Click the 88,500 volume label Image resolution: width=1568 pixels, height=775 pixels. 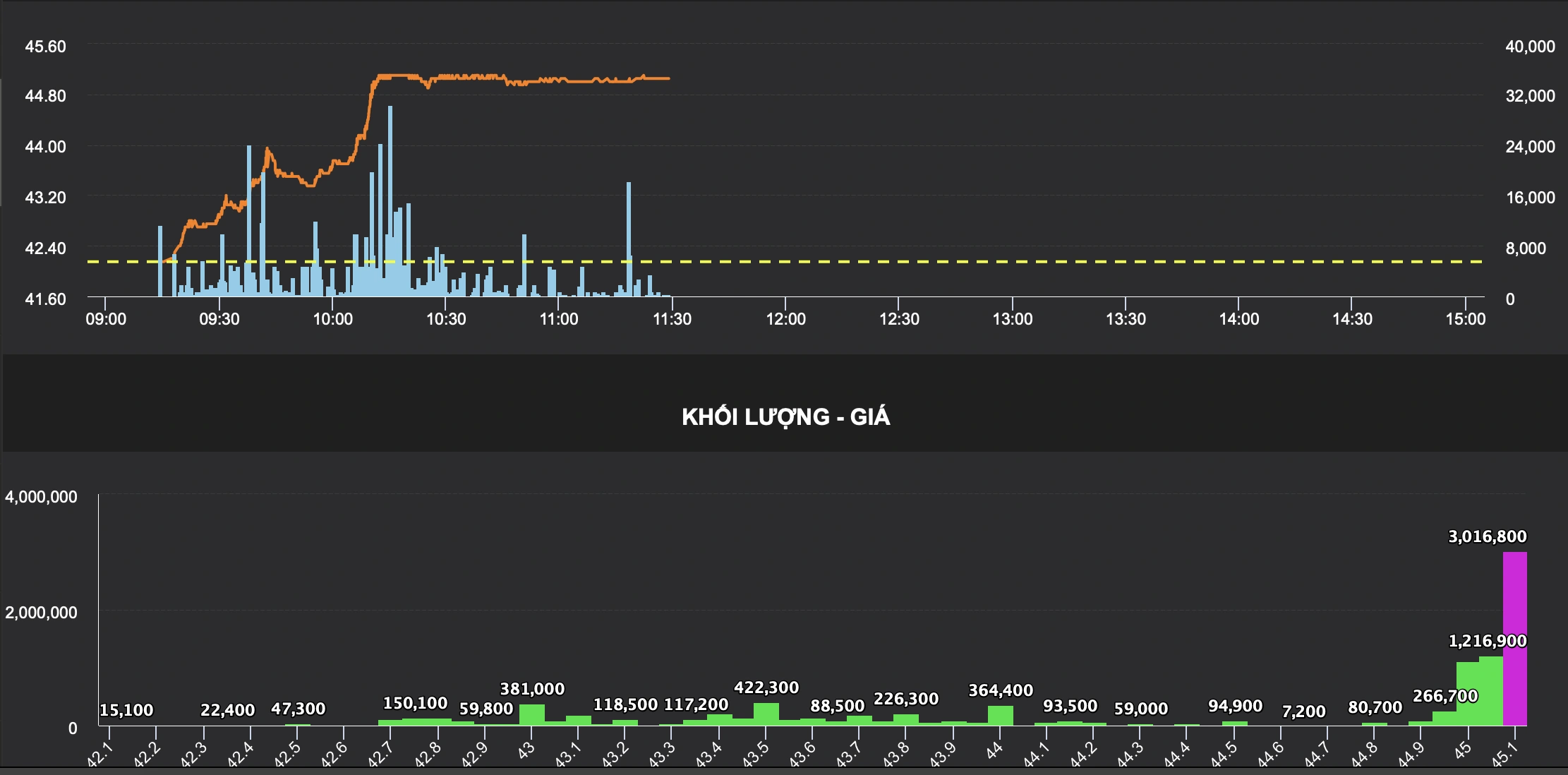click(837, 706)
